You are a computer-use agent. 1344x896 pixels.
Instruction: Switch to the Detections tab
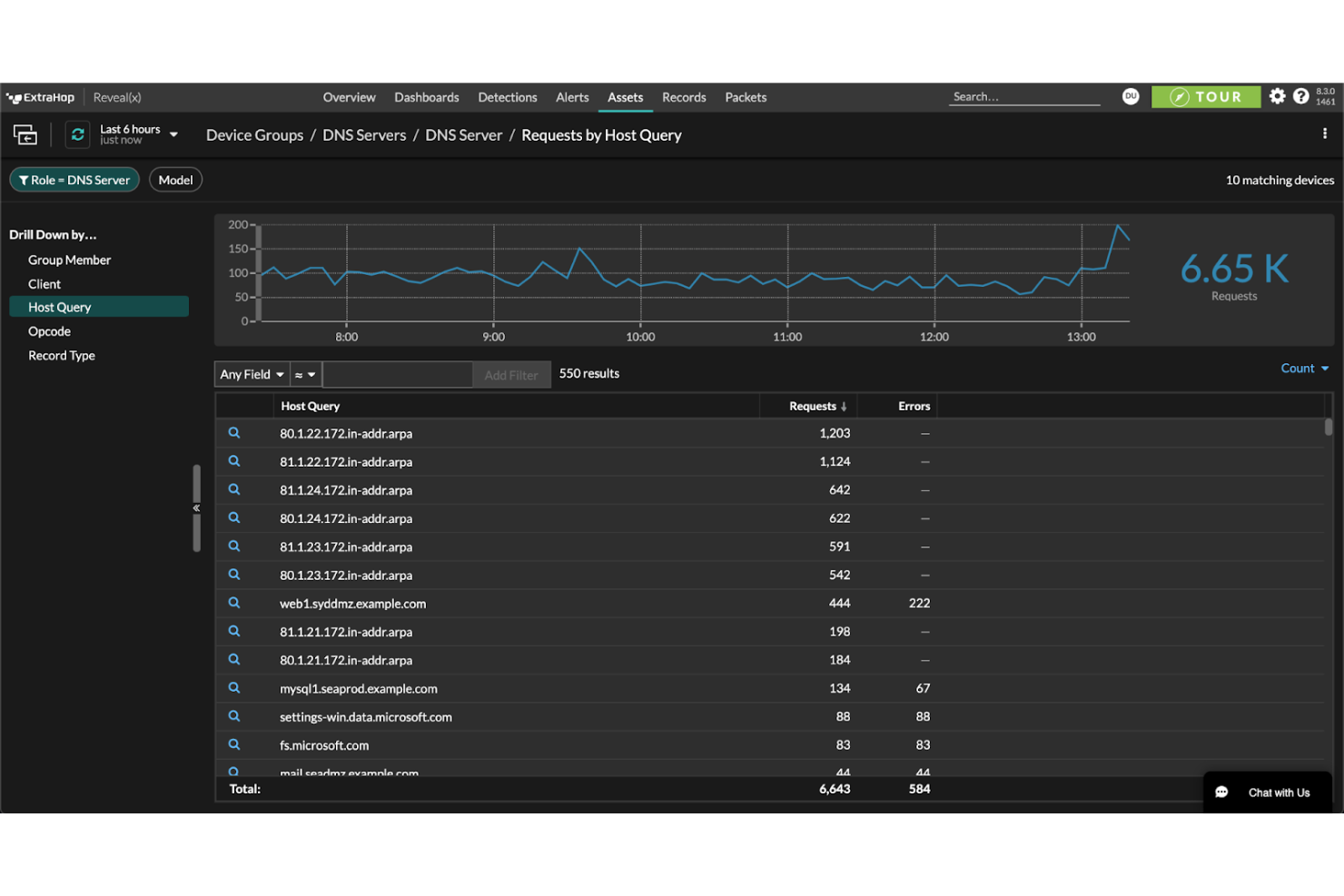pyautogui.click(x=507, y=97)
